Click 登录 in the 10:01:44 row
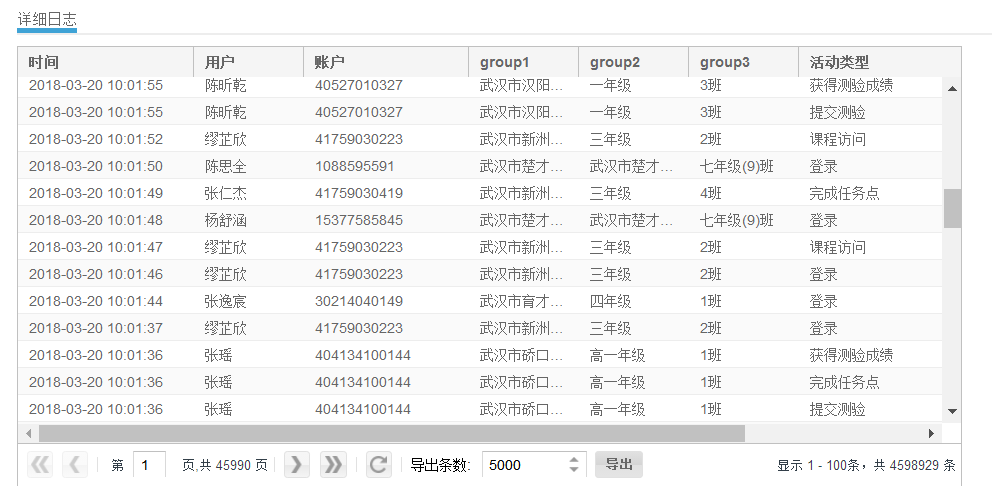Screen dimensions: 992x489 tap(823, 301)
